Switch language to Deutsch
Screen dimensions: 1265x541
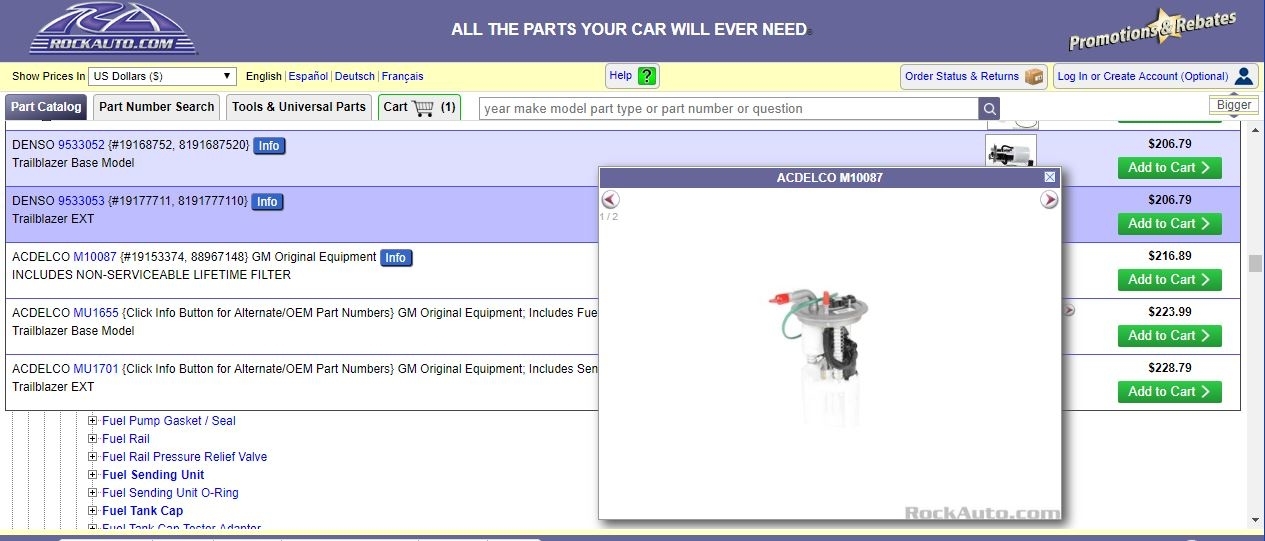tap(354, 76)
